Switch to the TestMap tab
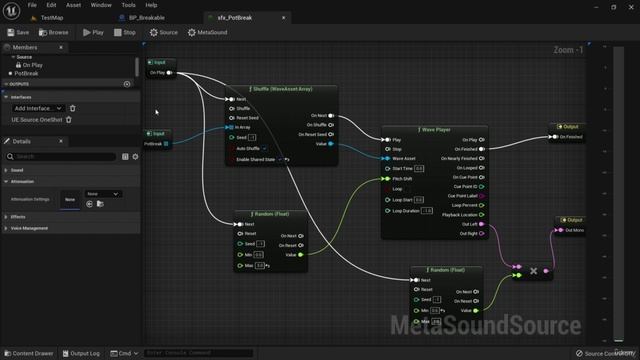The width and height of the screenshot is (640, 360). (52, 18)
